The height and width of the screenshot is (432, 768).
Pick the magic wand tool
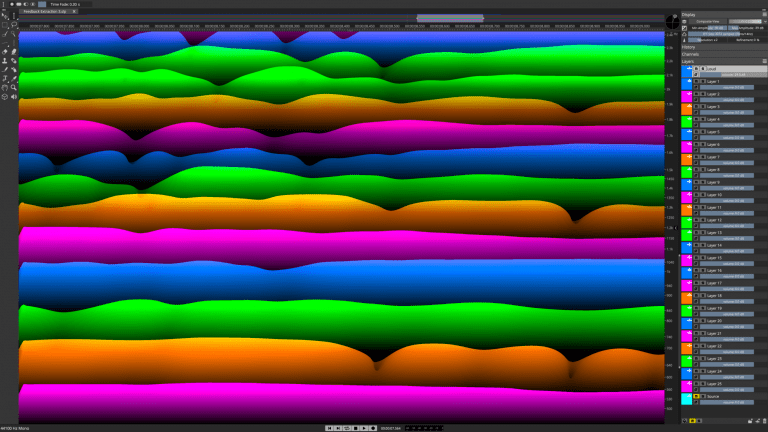tap(14, 34)
